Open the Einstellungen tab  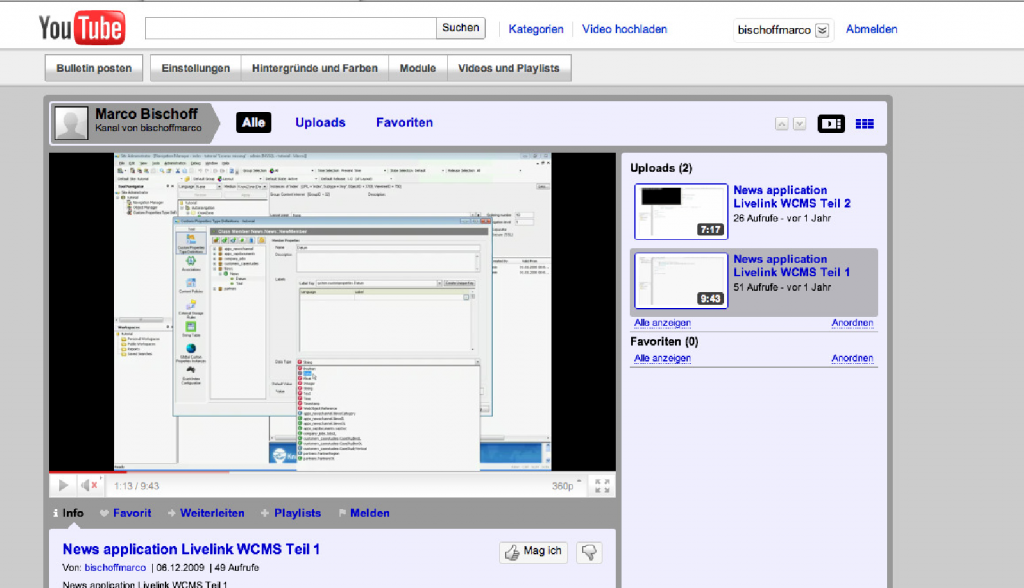click(x=193, y=67)
